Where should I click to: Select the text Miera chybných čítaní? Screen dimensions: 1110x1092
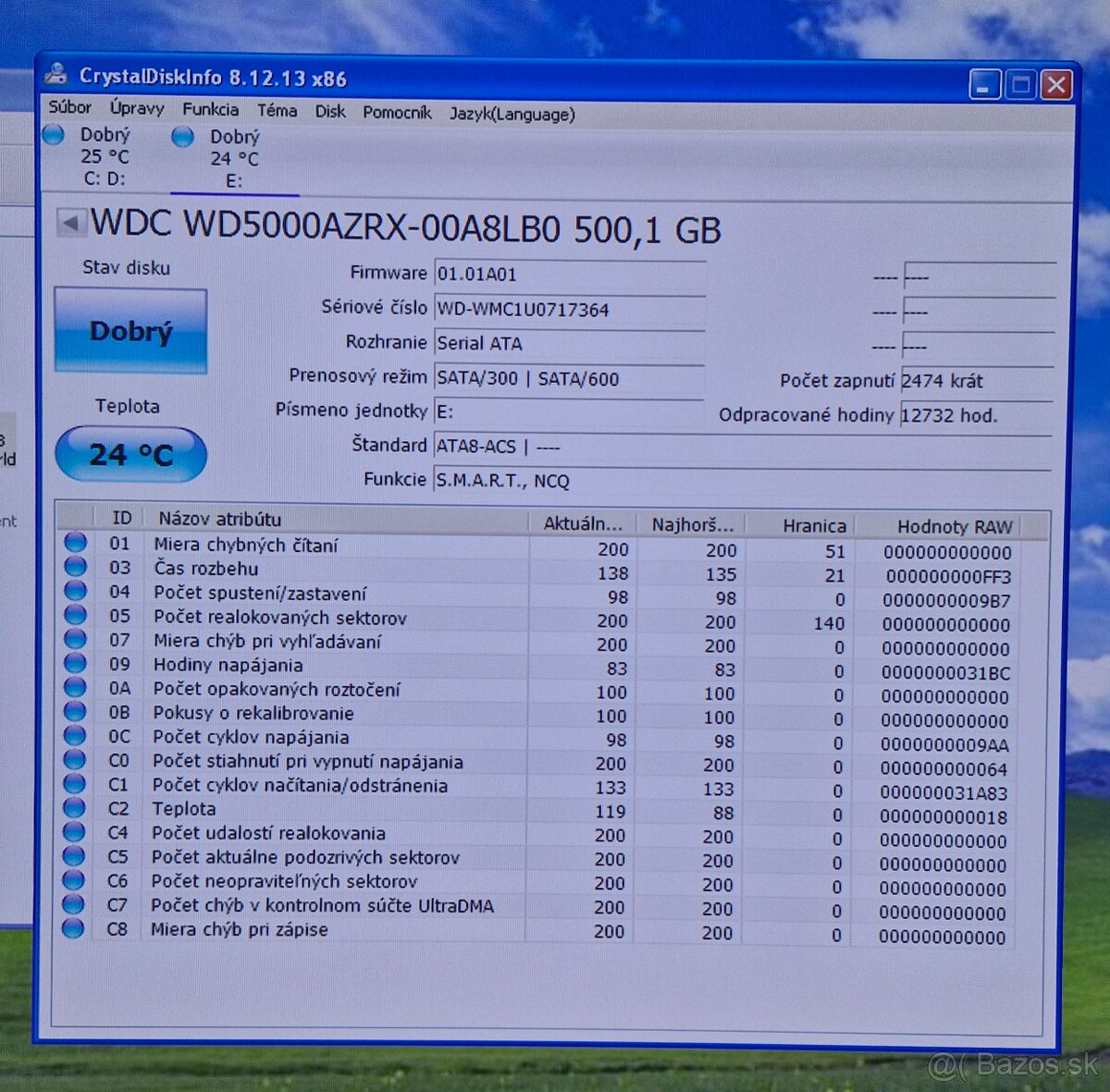pyautogui.click(x=246, y=545)
